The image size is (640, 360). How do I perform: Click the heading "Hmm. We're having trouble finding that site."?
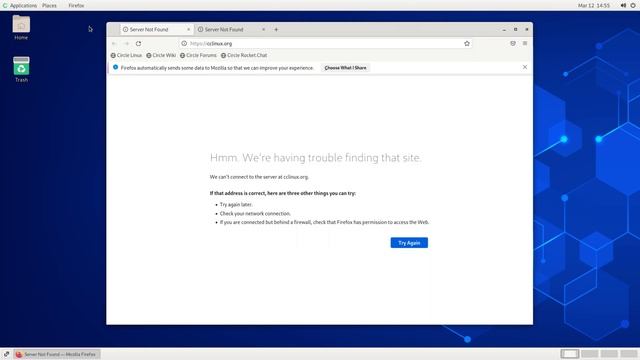316,158
